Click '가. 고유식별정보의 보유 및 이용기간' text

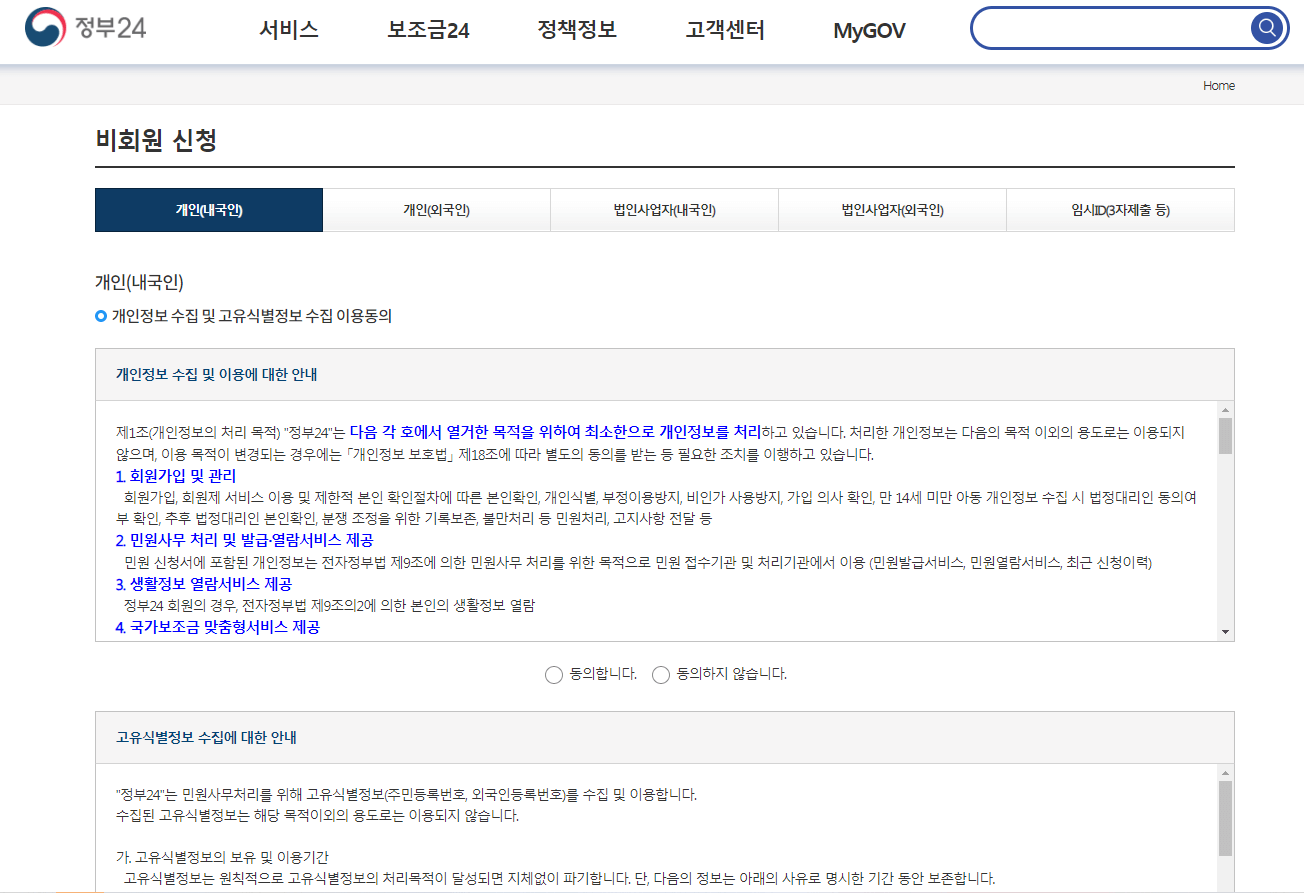pos(221,858)
